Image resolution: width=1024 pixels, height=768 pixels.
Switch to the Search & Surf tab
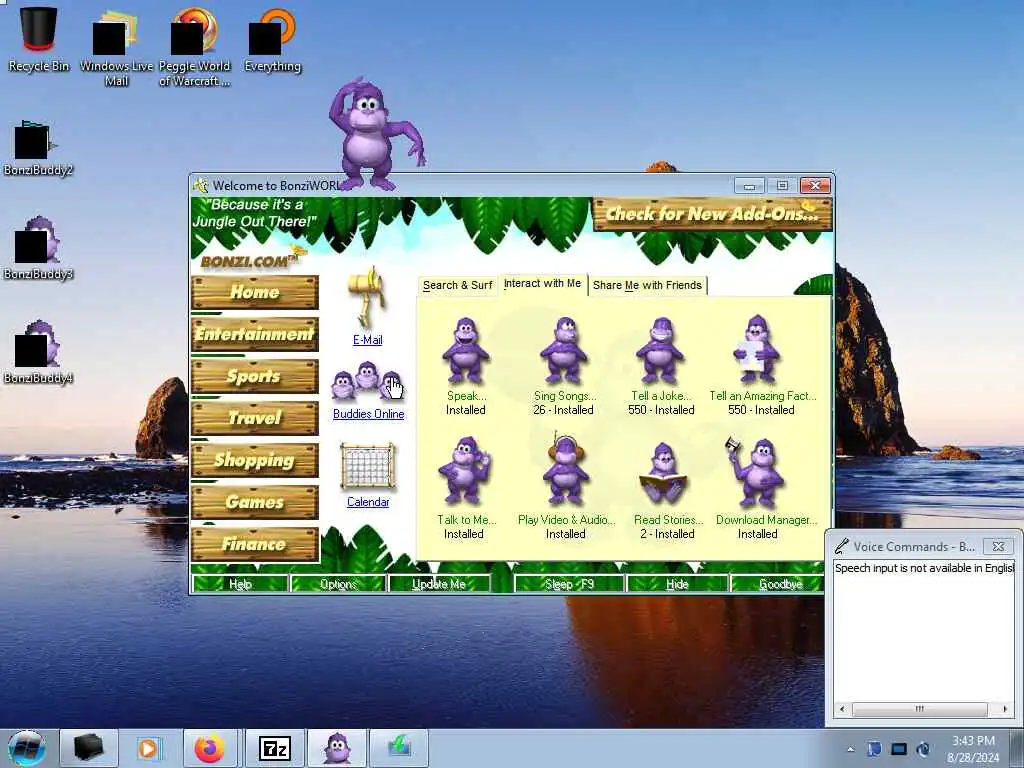[457, 285]
